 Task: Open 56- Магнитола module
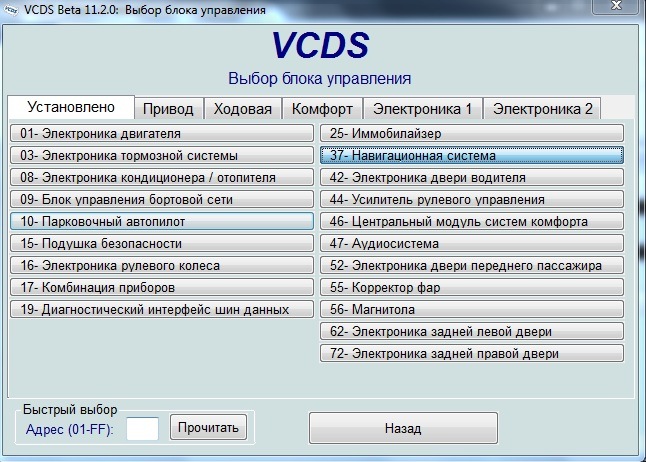pyautogui.click(x=472, y=309)
